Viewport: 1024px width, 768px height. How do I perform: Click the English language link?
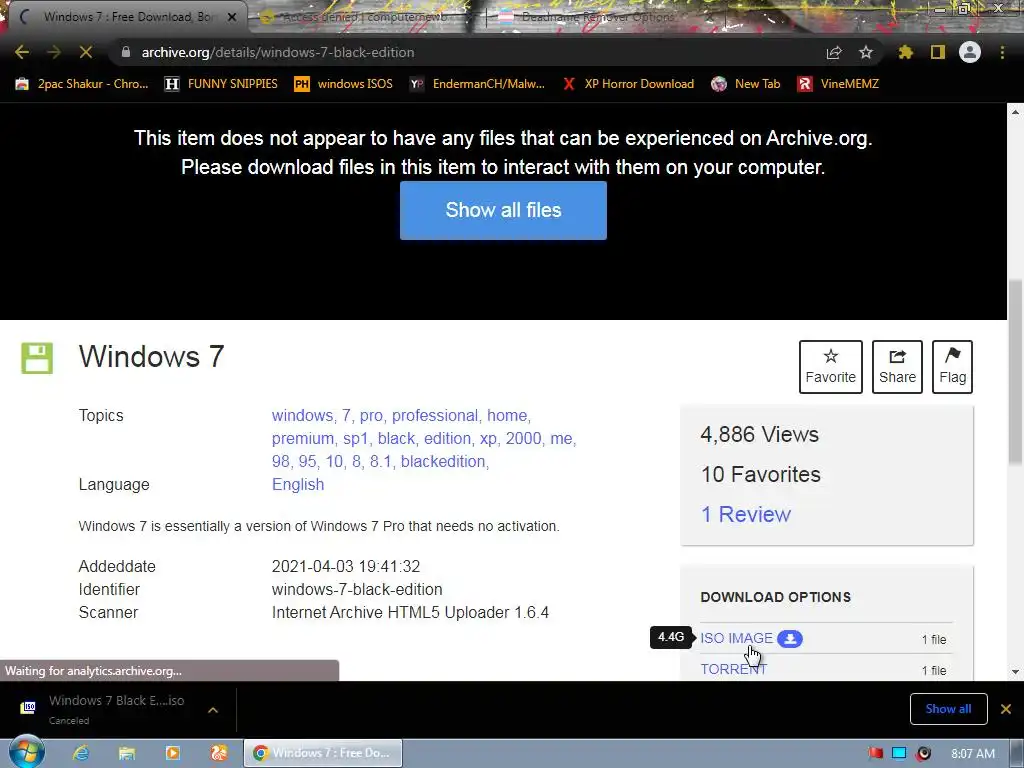click(298, 485)
